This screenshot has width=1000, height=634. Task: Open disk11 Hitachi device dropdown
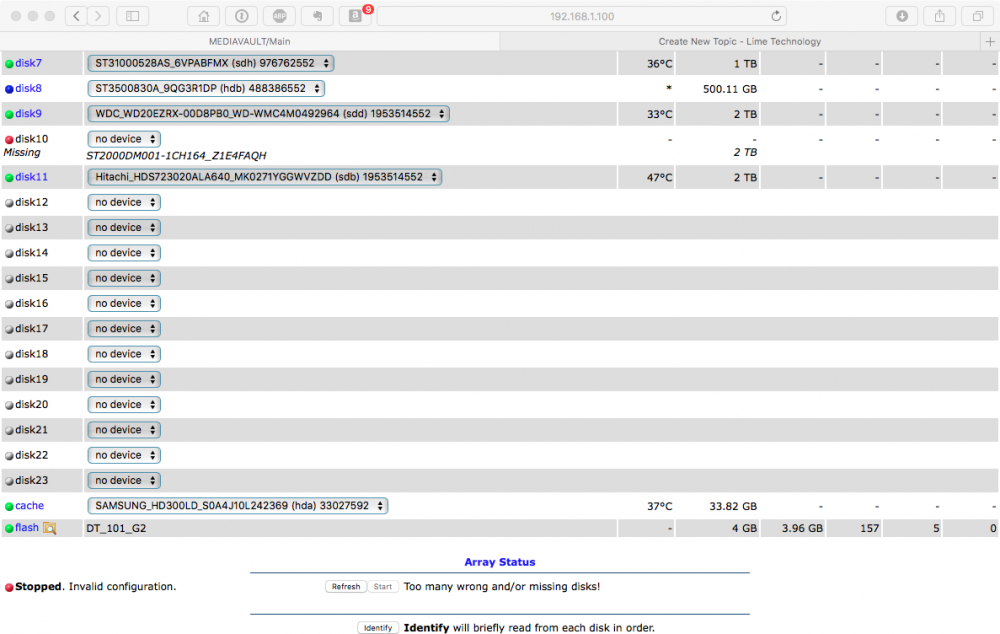[x=265, y=177]
